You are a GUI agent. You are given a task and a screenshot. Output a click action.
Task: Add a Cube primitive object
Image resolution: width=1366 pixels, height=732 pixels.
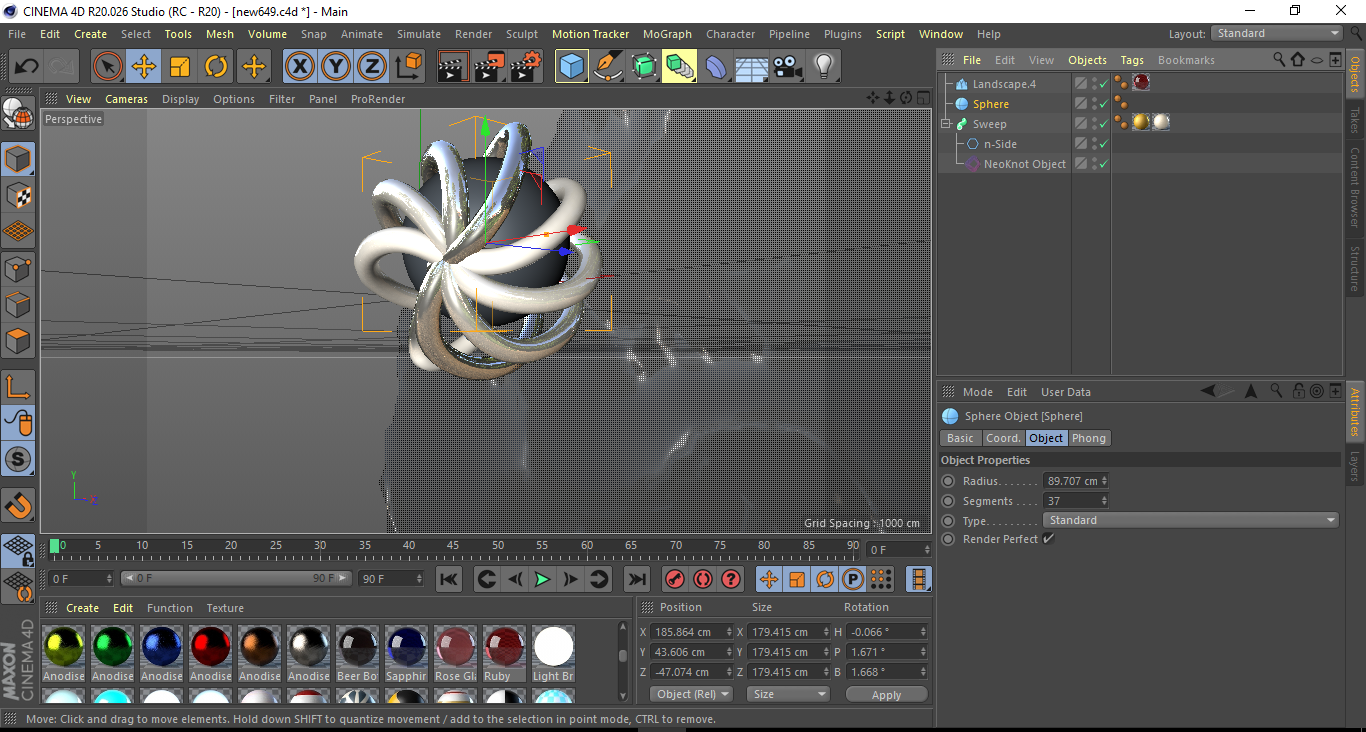click(571, 67)
